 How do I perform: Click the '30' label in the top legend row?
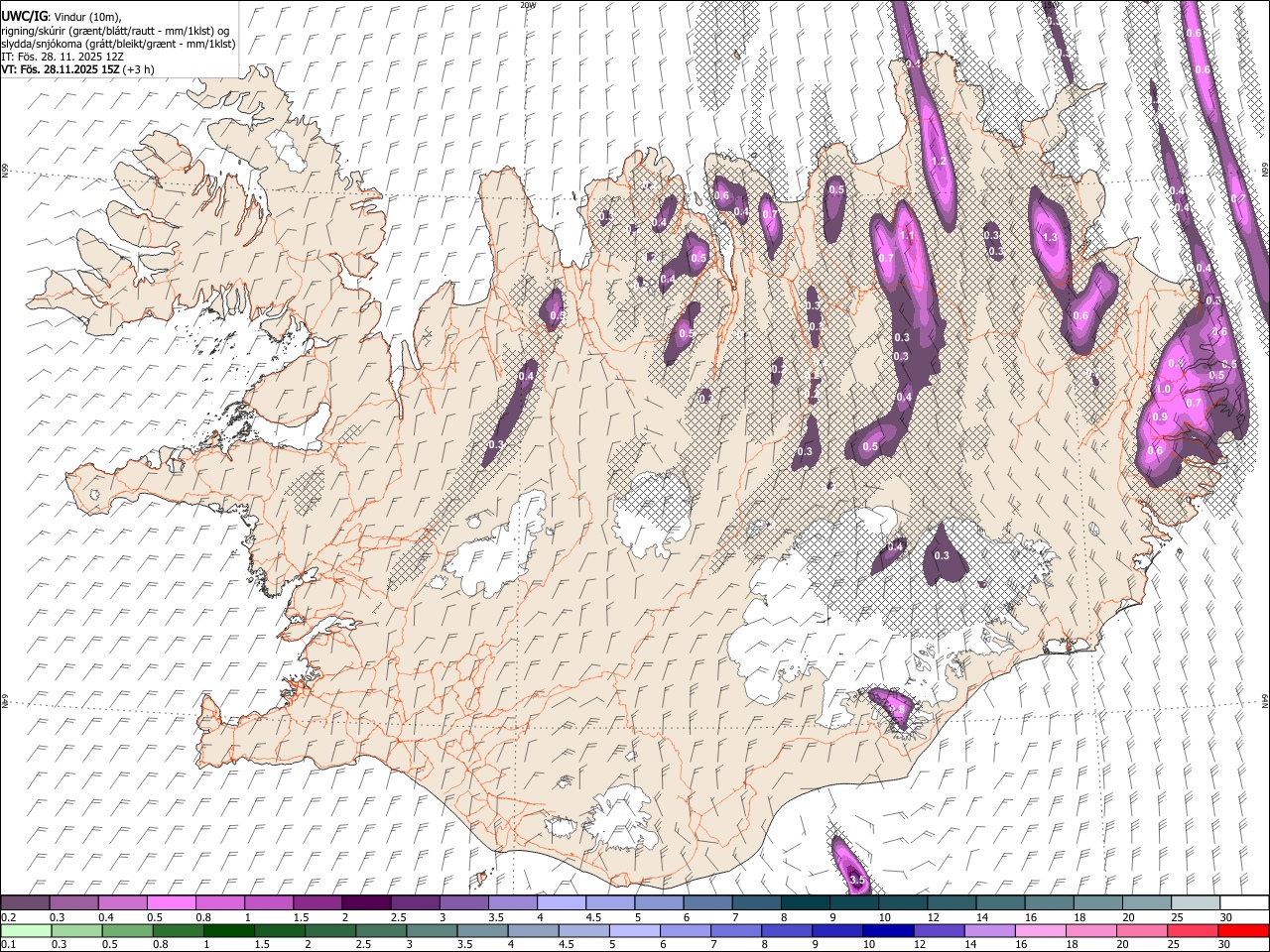click(1224, 917)
